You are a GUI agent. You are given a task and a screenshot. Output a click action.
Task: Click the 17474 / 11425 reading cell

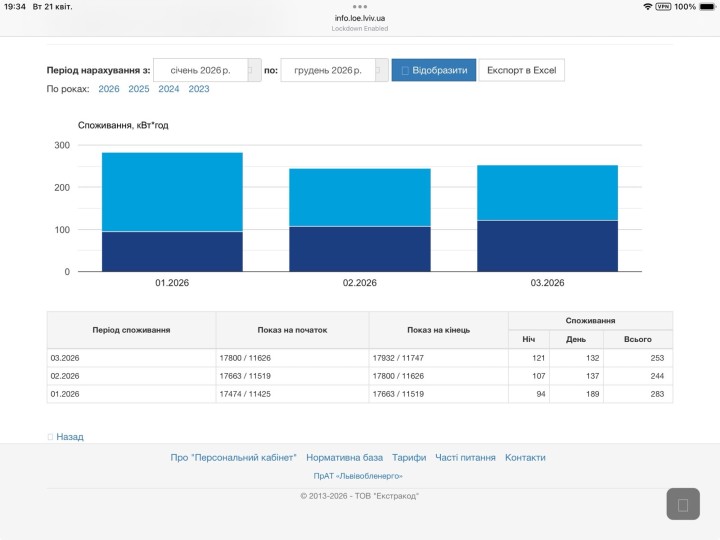coord(292,394)
